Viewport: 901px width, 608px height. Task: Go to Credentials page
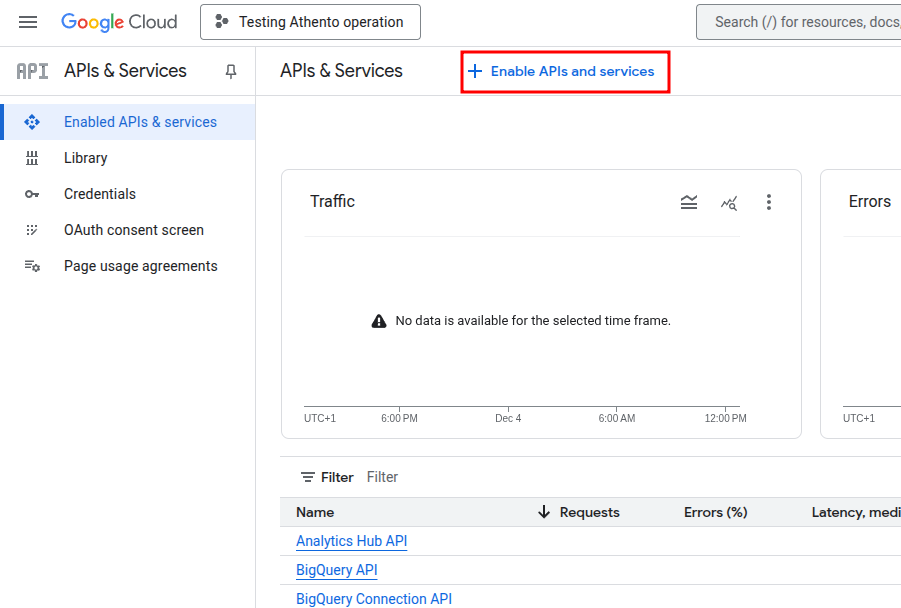(100, 194)
